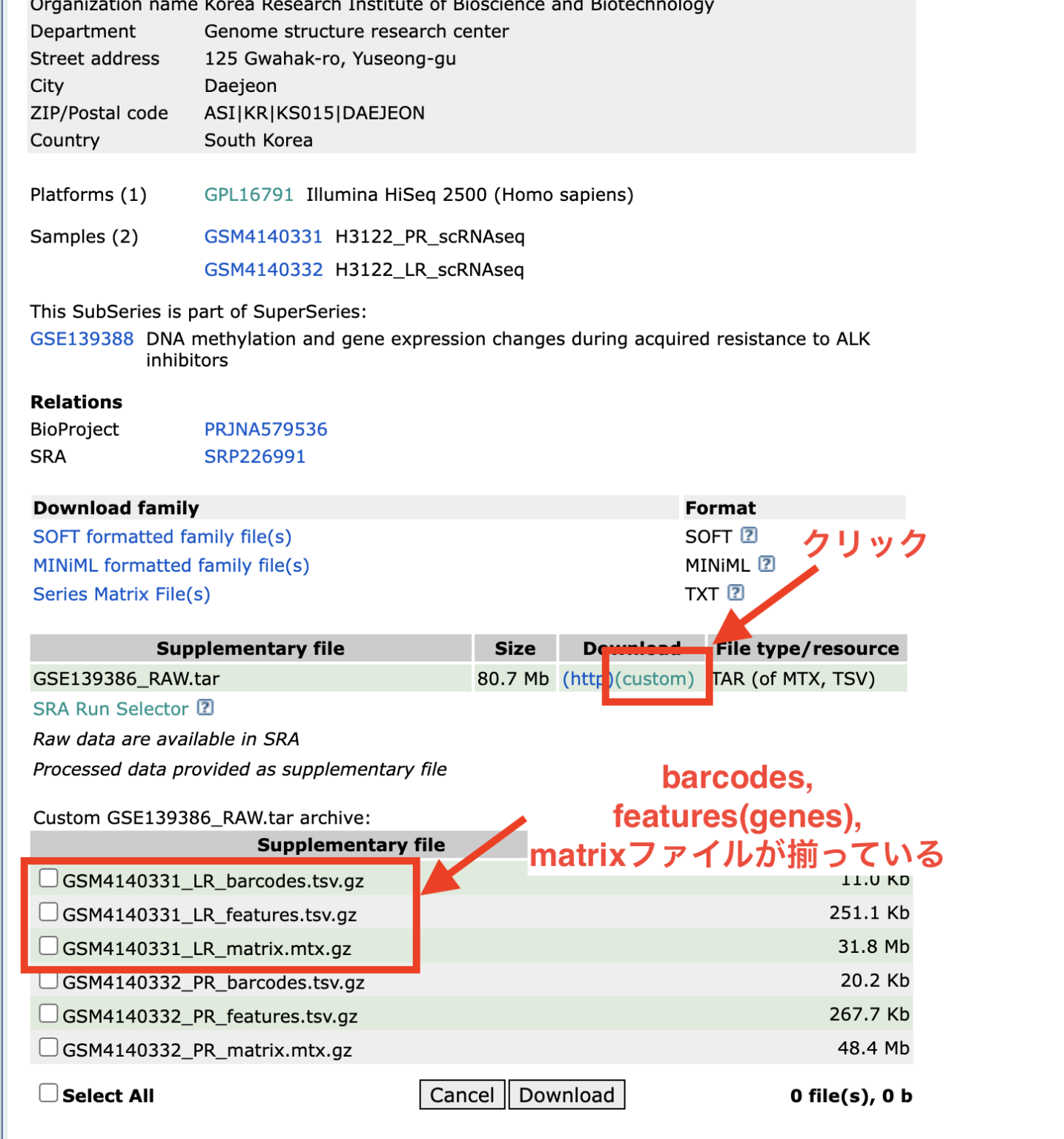Open SuperSeries GSE139388 link
1064x1139 pixels.
pyautogui.click(x=81, y=340)
